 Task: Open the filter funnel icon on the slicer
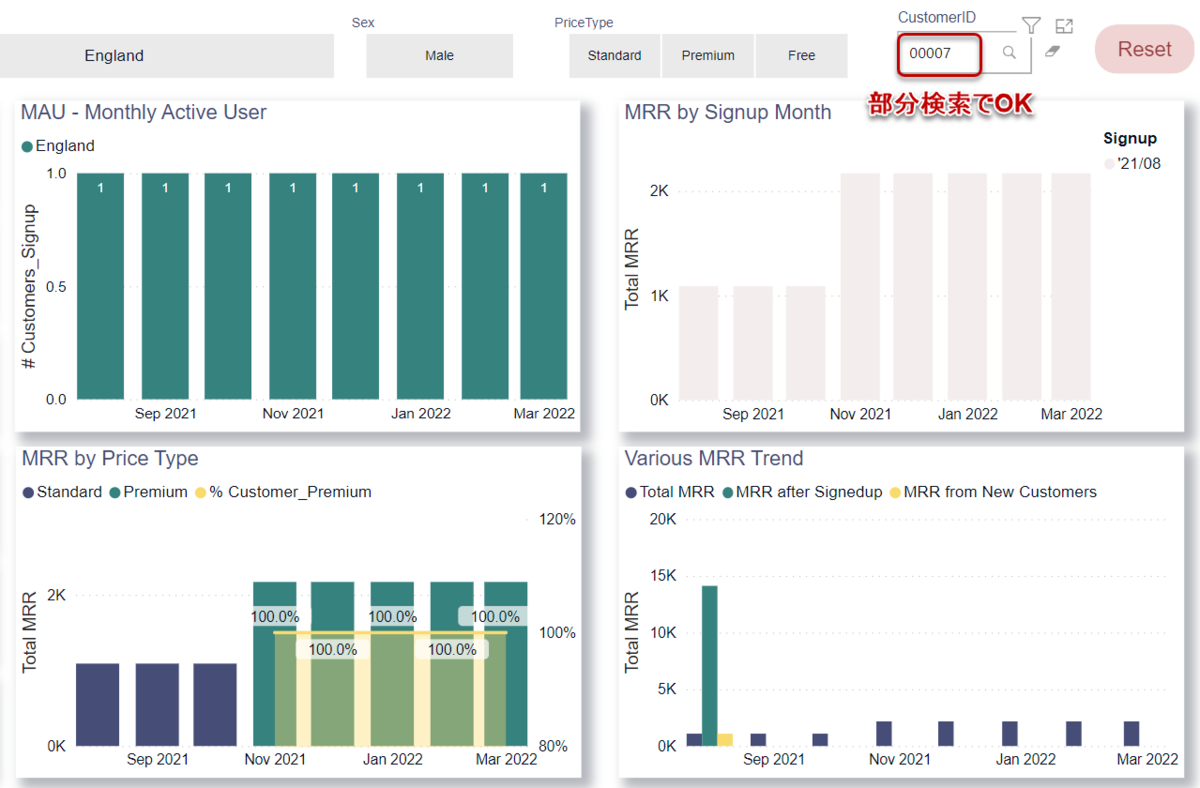pyautogui.click(x=1032, y=25)
